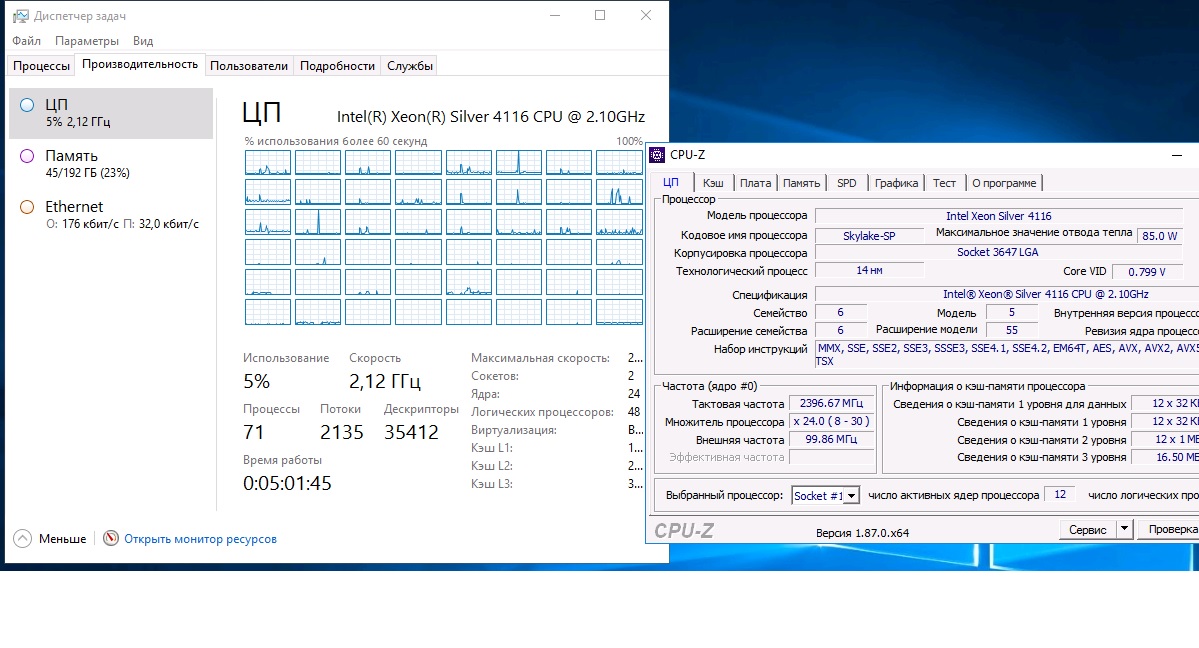Screen dimensions: 1199x648
Task: Open the Тест tab in CPU-Z
Action: click(944, 183)
